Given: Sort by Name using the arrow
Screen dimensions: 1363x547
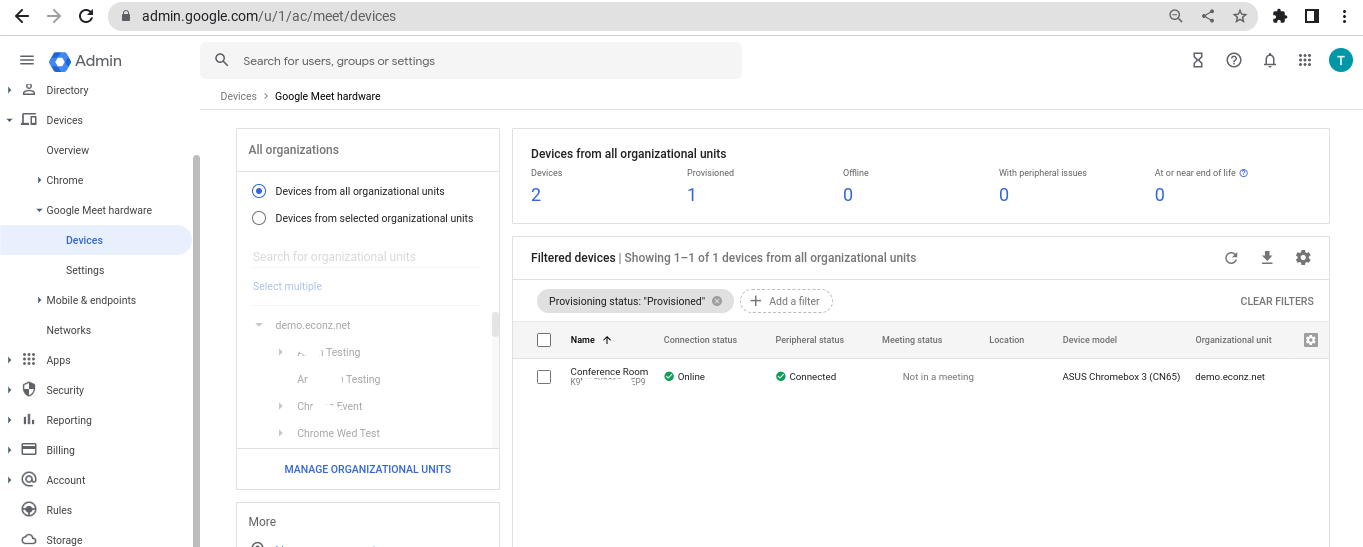Looking at the screenshot, I should click(607, 340).
